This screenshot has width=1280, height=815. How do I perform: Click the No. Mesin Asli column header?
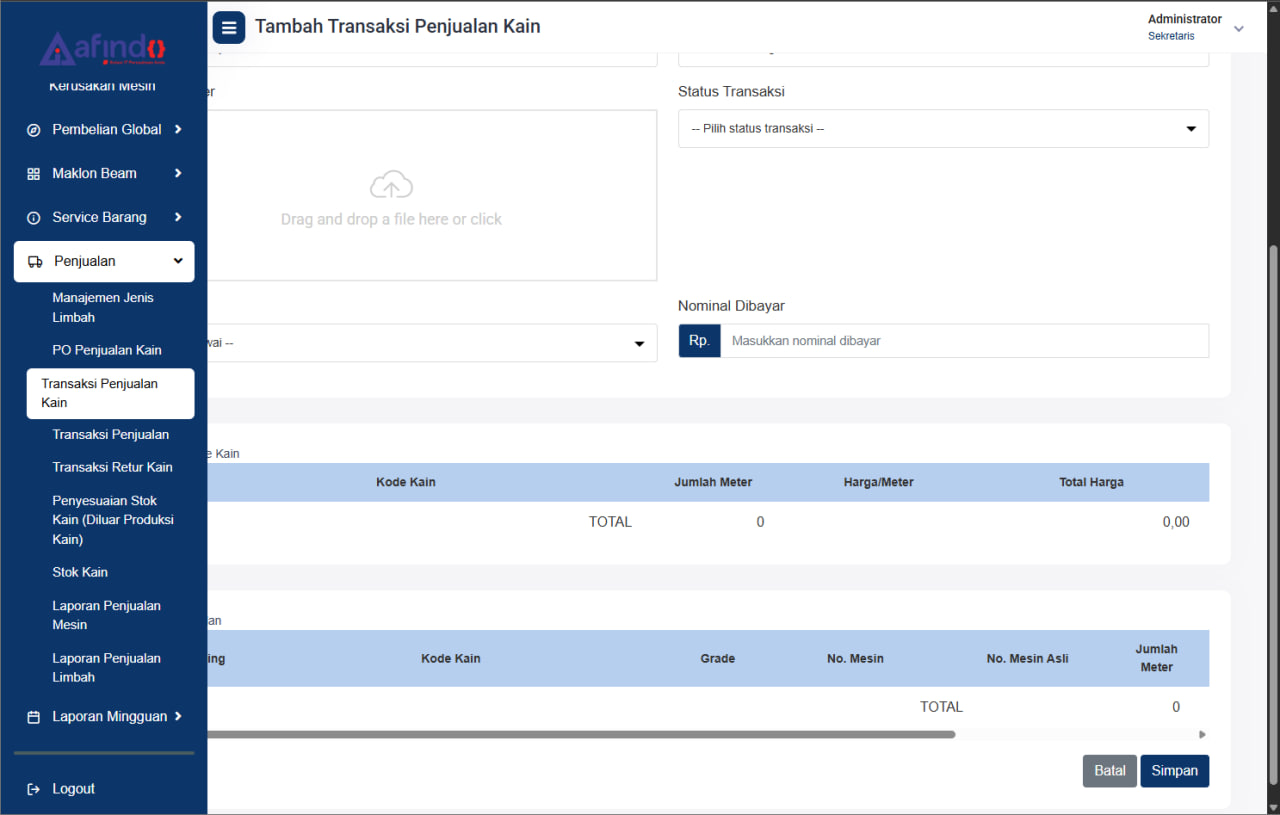click(x=1028, y=658)
